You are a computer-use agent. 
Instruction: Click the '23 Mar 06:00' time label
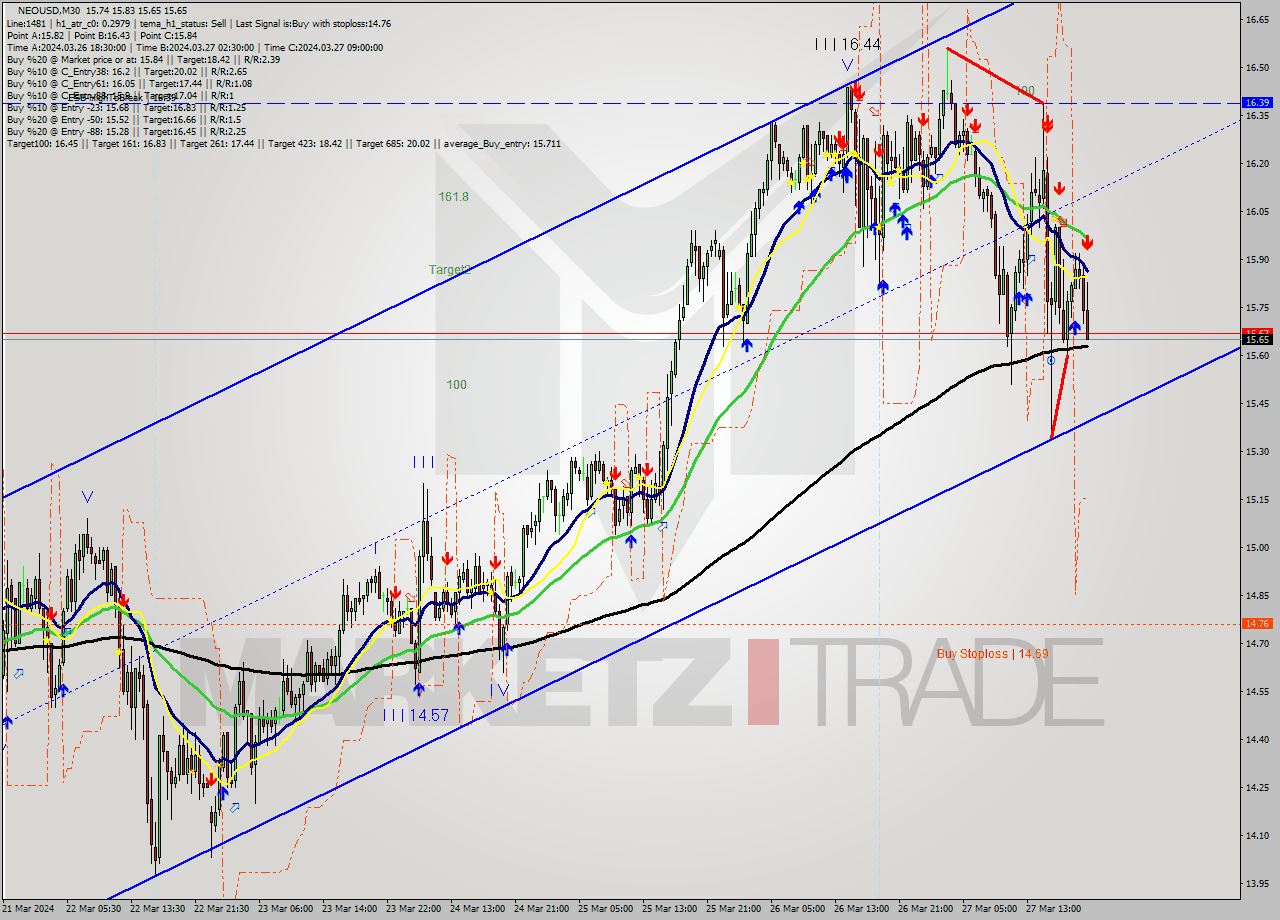pyautogui.click(x=286, y=909)
